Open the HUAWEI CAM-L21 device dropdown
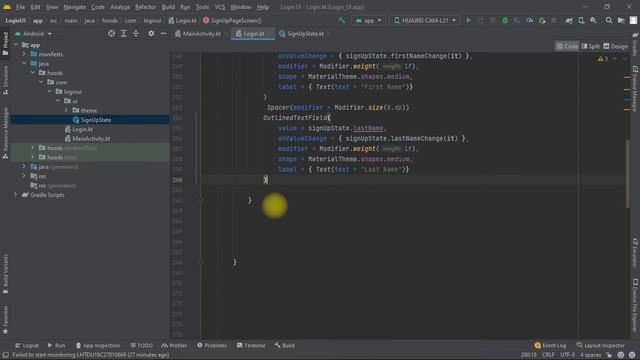This screenshot has height=360, width=640. coord(425,20)
